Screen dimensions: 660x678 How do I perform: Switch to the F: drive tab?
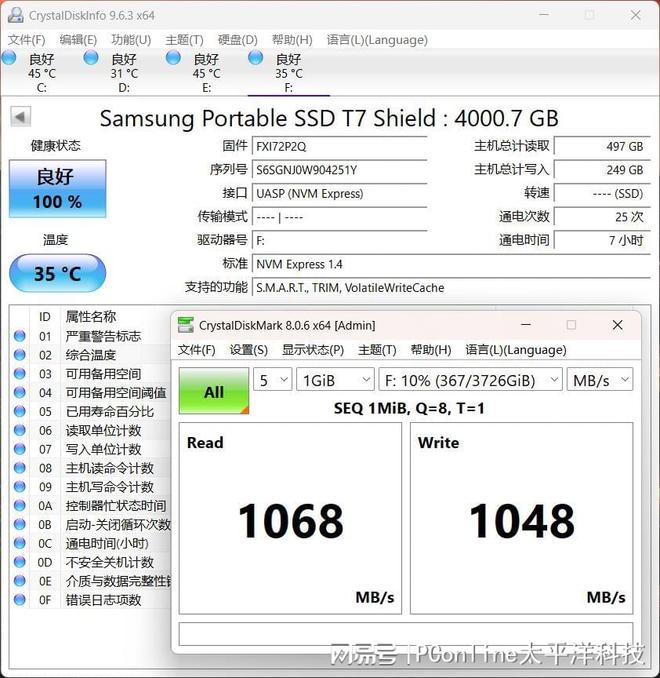coord(288,66)
